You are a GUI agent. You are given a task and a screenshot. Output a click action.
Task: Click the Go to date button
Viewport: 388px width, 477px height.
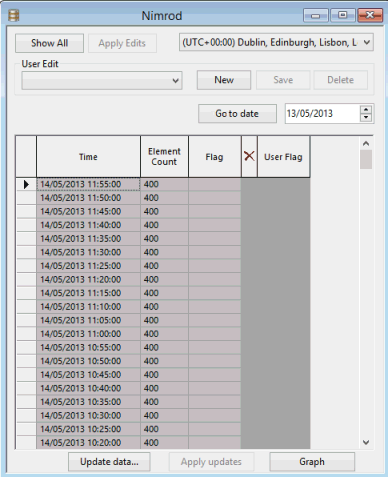tap(237, 114)
